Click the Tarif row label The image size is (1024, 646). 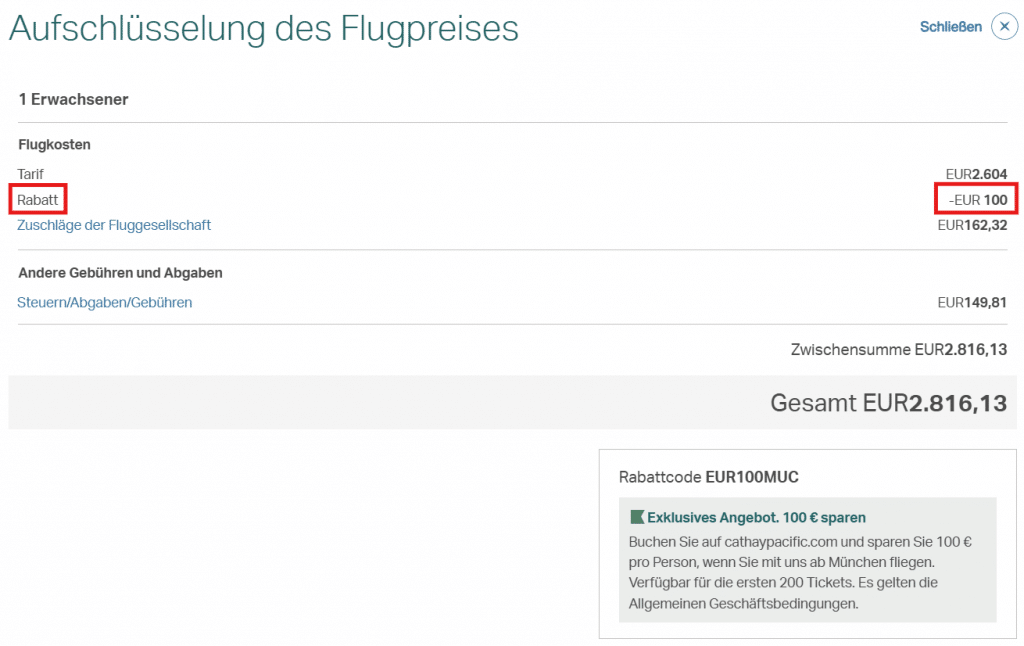tap(31, 174)
